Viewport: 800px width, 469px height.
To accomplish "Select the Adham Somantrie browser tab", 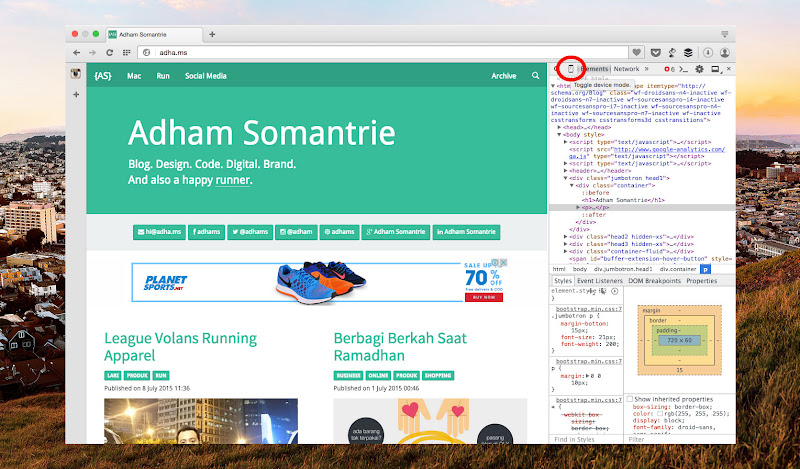I will click(155, 35).
